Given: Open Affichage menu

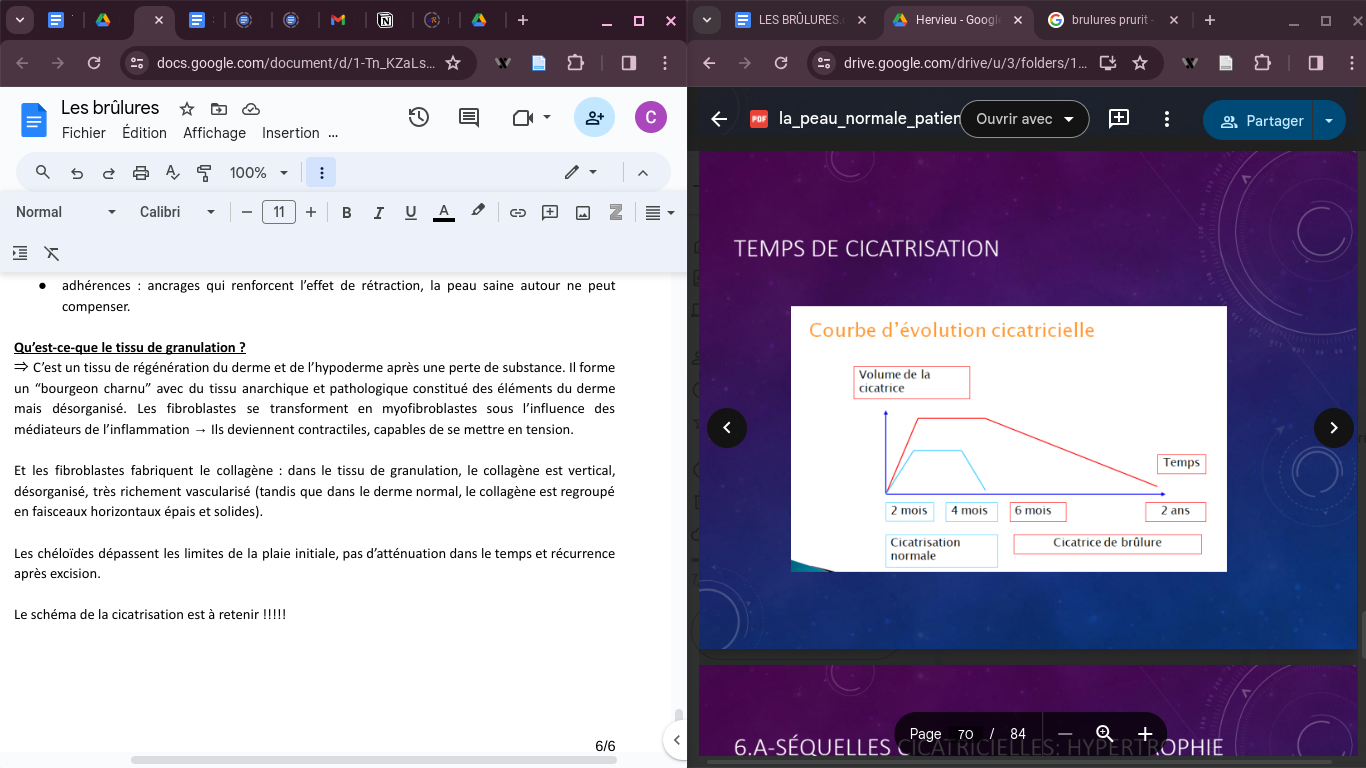Looking at the screenshot, I should point(214,133).
